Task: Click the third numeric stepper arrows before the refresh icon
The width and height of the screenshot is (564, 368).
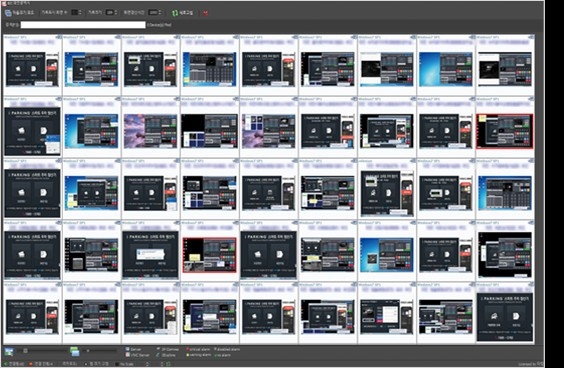Action: [x=160, y=13]
